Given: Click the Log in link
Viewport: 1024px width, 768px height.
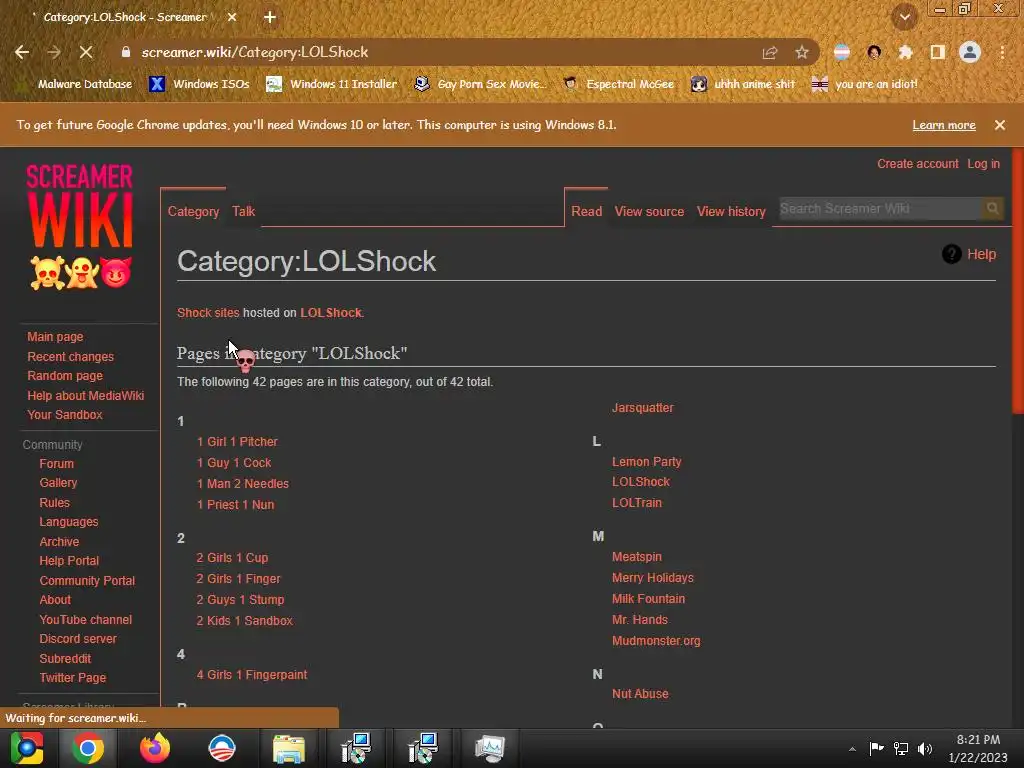Looking at the screenshot, I should click(x=984, y=164).
